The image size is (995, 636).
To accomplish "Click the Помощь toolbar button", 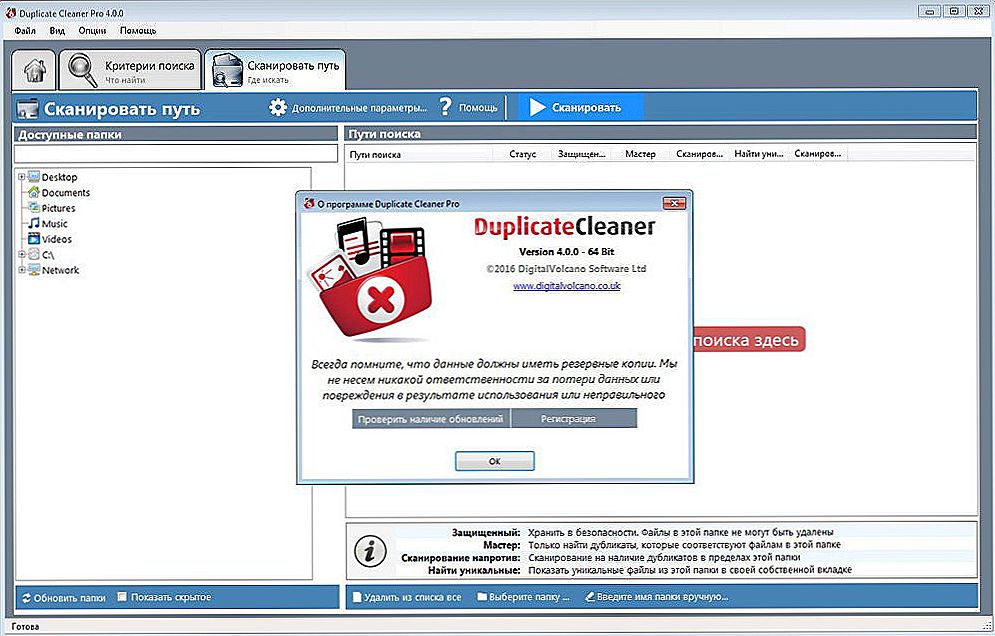I will [468, 107].
